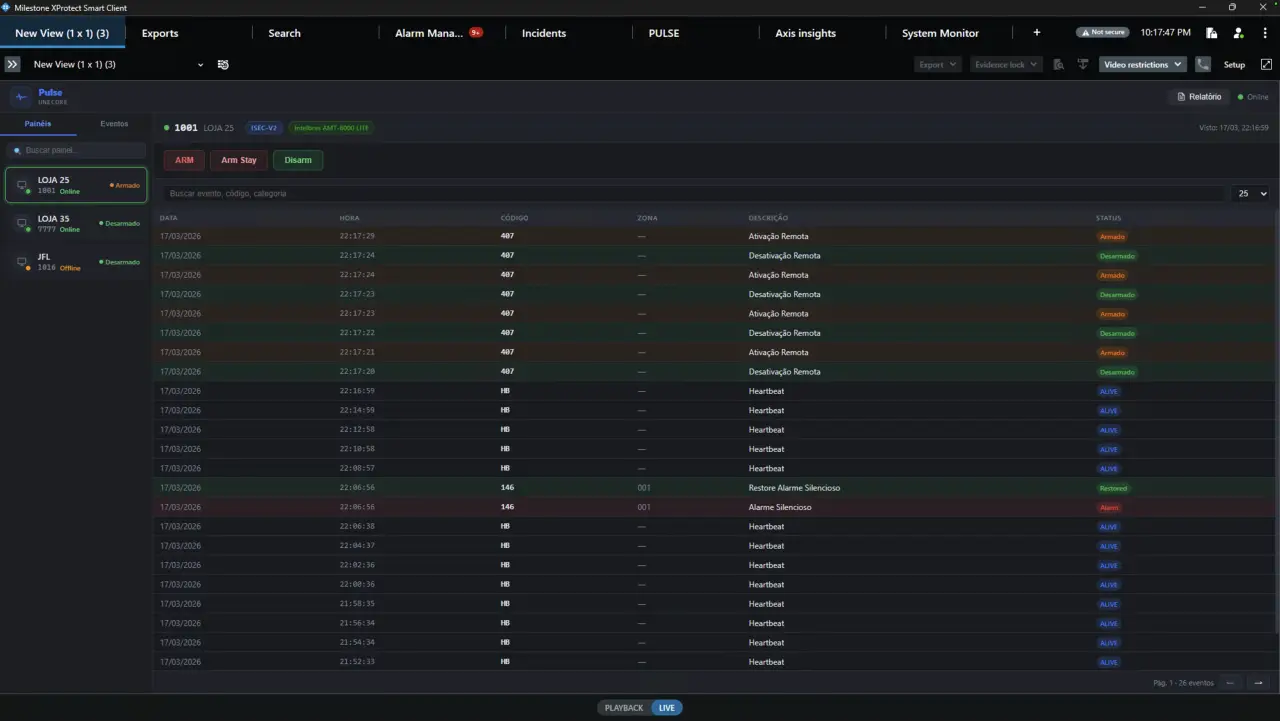
Task: Switch to PLAYBACK mode
Action: pos(624,708)
